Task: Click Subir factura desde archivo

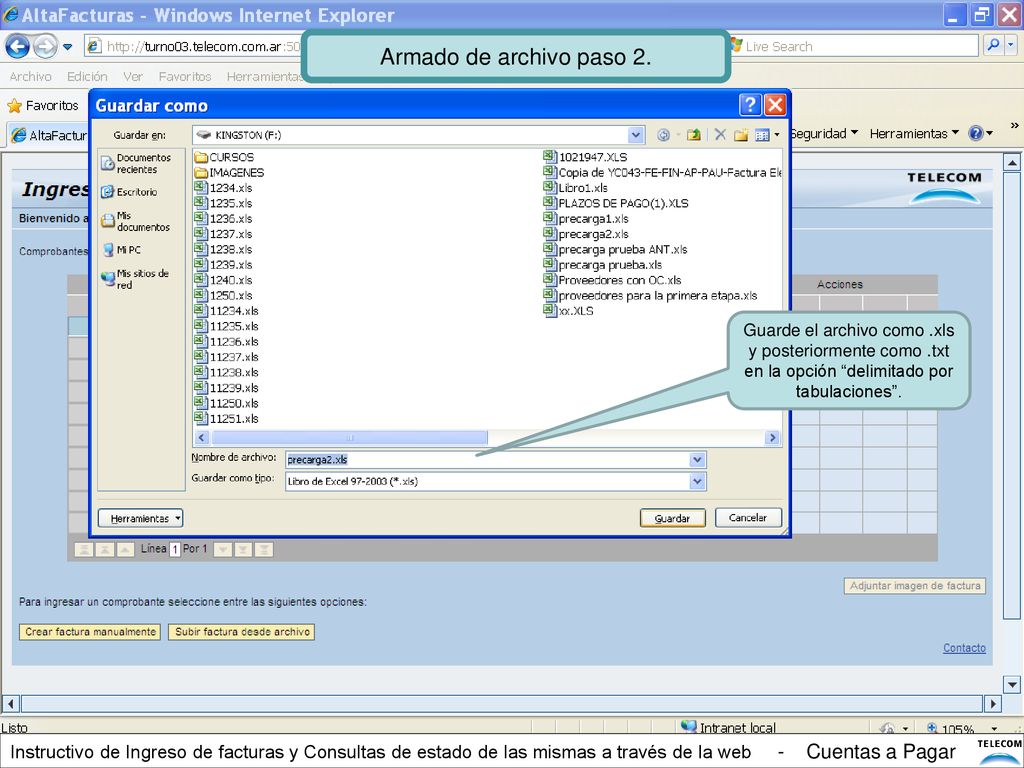Action: click(242, 632)
